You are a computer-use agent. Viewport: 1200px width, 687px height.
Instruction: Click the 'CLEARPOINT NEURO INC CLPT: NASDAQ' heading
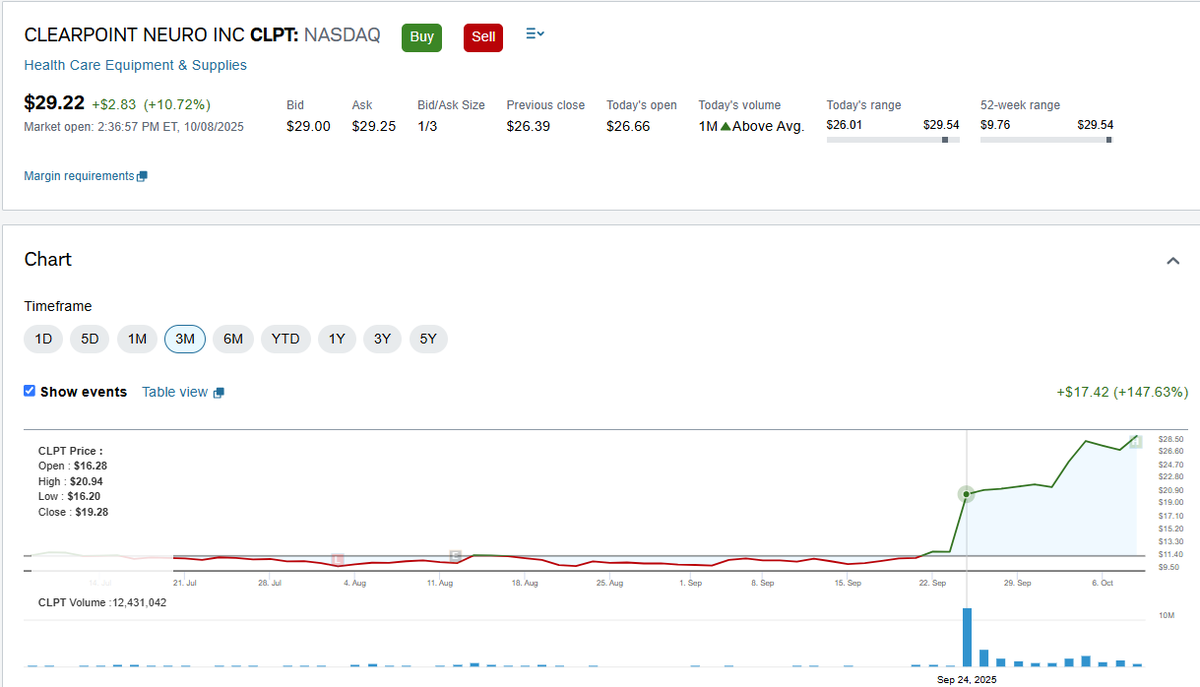click(202, 35)
